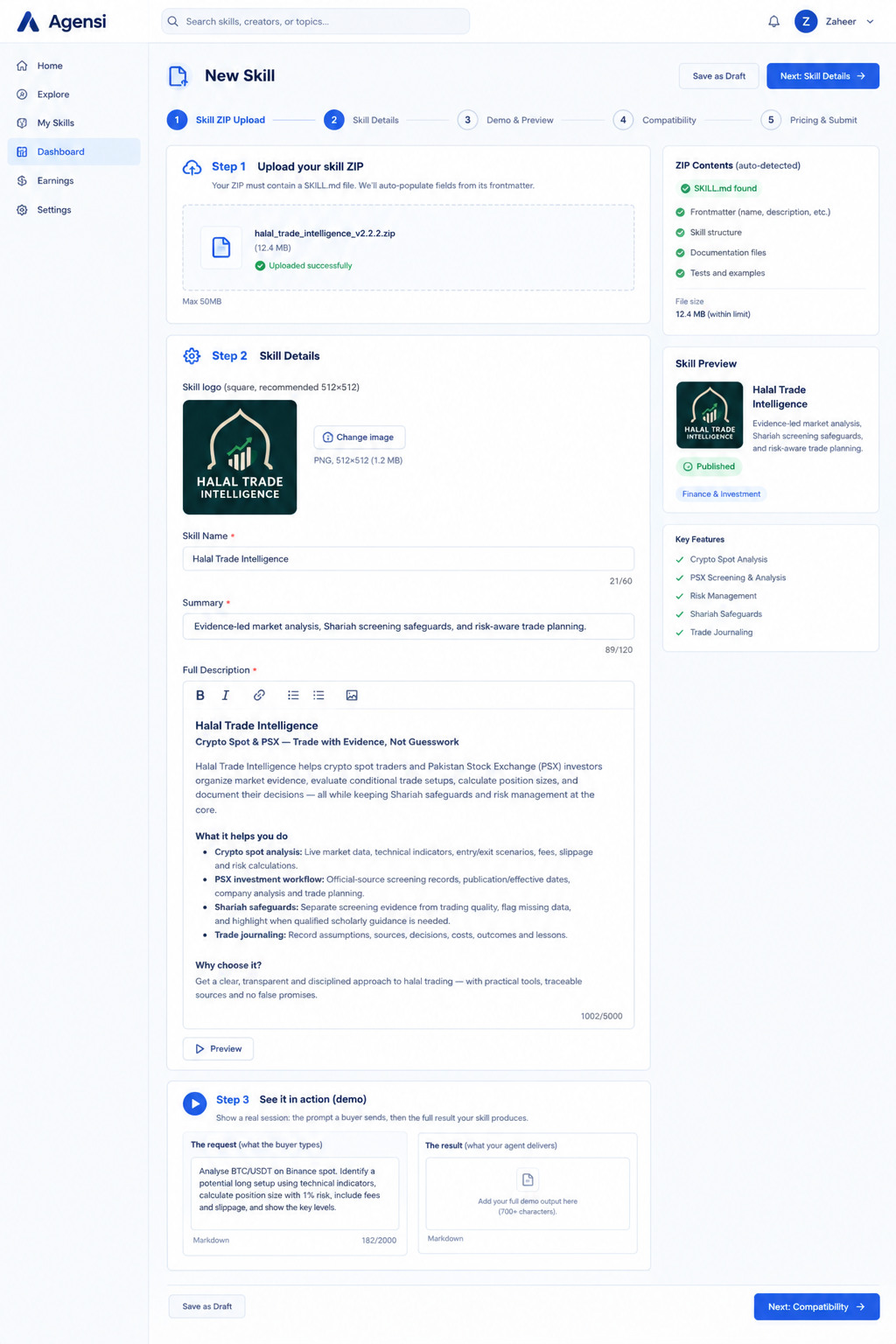Click the Published status badge
The height and width of the screenshot is (1344, 896).
pyautogui.click(x=709, y=466)
